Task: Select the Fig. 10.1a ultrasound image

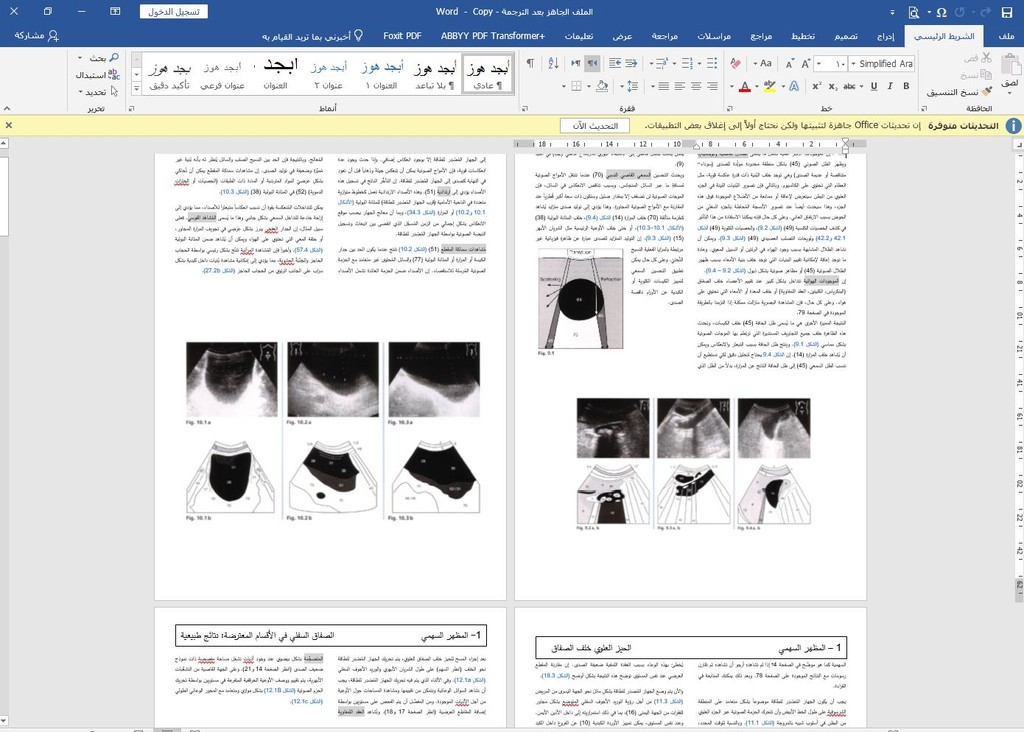Action: [x=232, y=379]
